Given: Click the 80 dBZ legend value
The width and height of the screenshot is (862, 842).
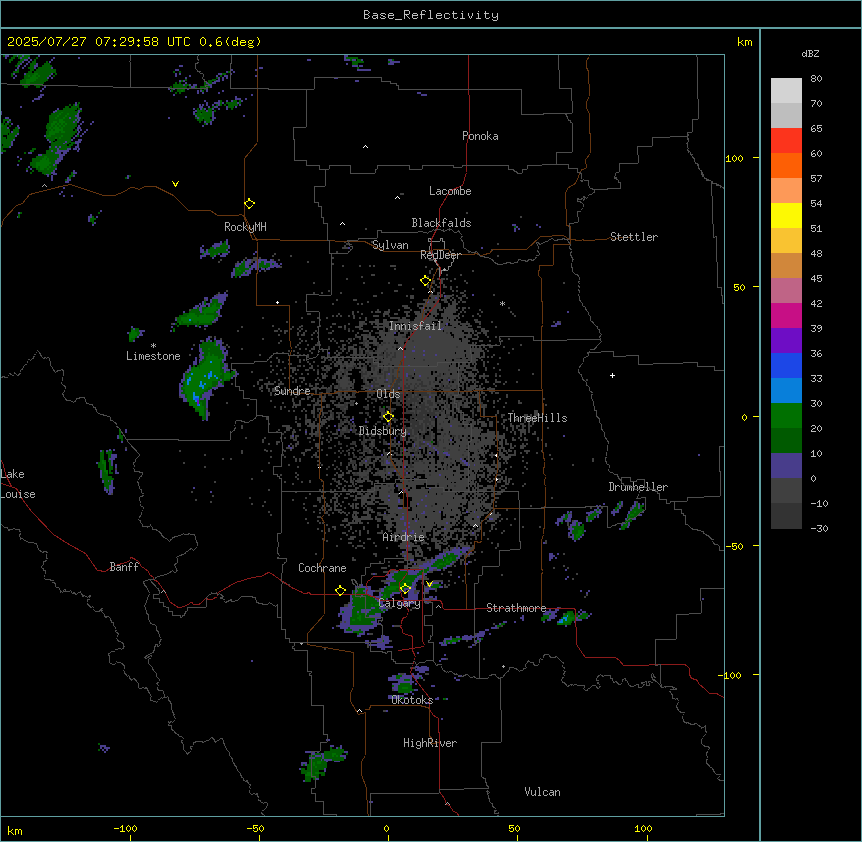Looking at the screenshot, I should (x=816, y=79).
